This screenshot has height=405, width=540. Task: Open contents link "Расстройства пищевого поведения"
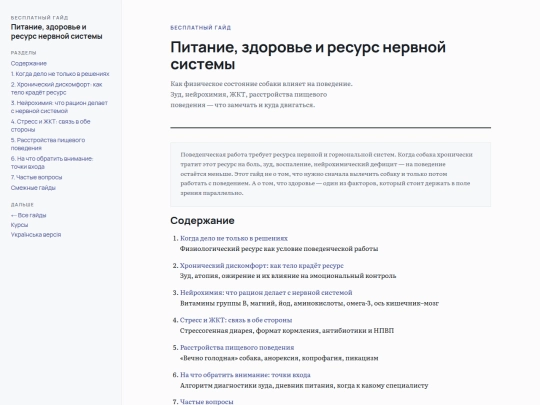[x=237, y=347]
